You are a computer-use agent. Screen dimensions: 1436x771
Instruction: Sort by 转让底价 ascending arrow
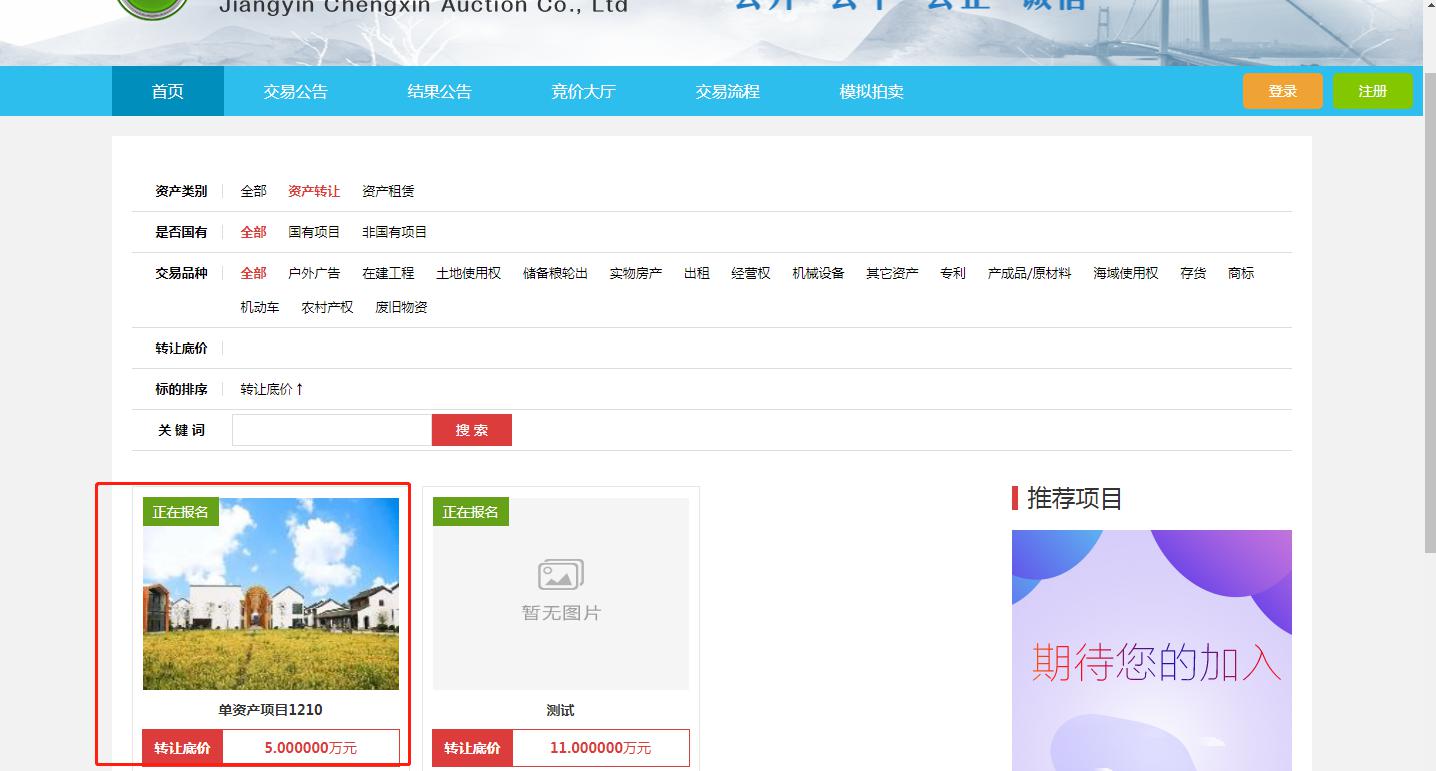coord(272,389)
